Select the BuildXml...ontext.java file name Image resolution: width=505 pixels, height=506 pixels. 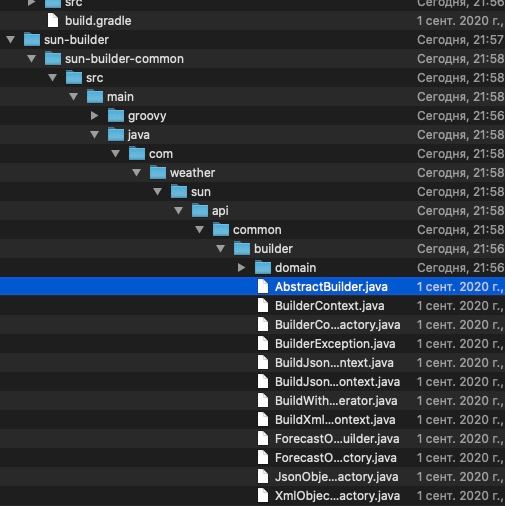335,420
